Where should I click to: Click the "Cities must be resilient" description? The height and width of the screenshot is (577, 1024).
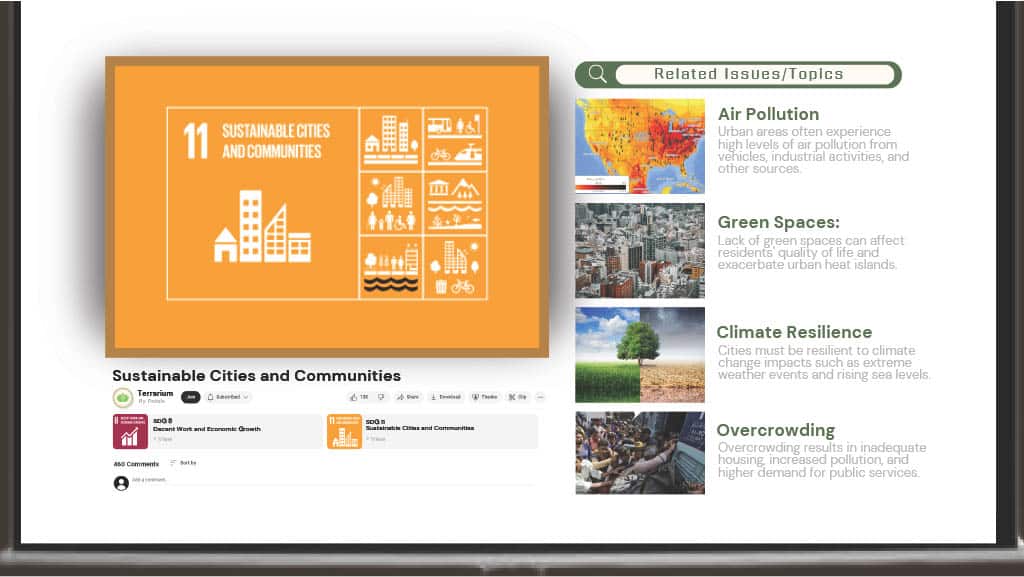point(824,362)
